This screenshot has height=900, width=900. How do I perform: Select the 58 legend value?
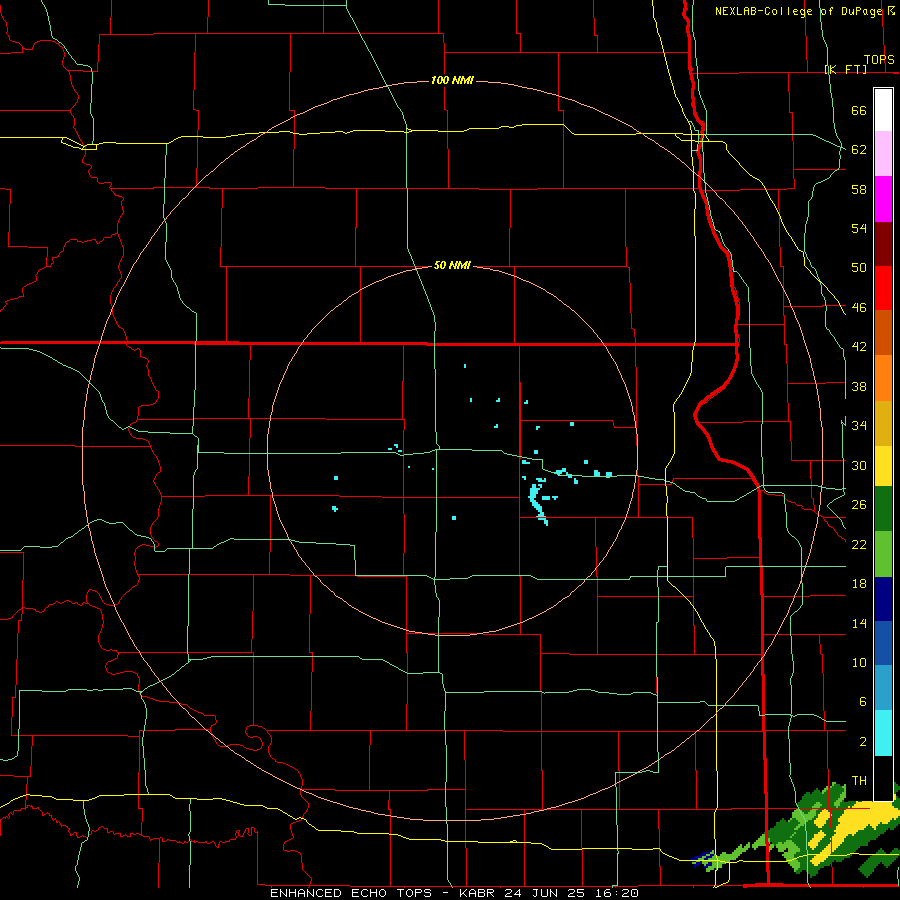click(x=859, y=189)
